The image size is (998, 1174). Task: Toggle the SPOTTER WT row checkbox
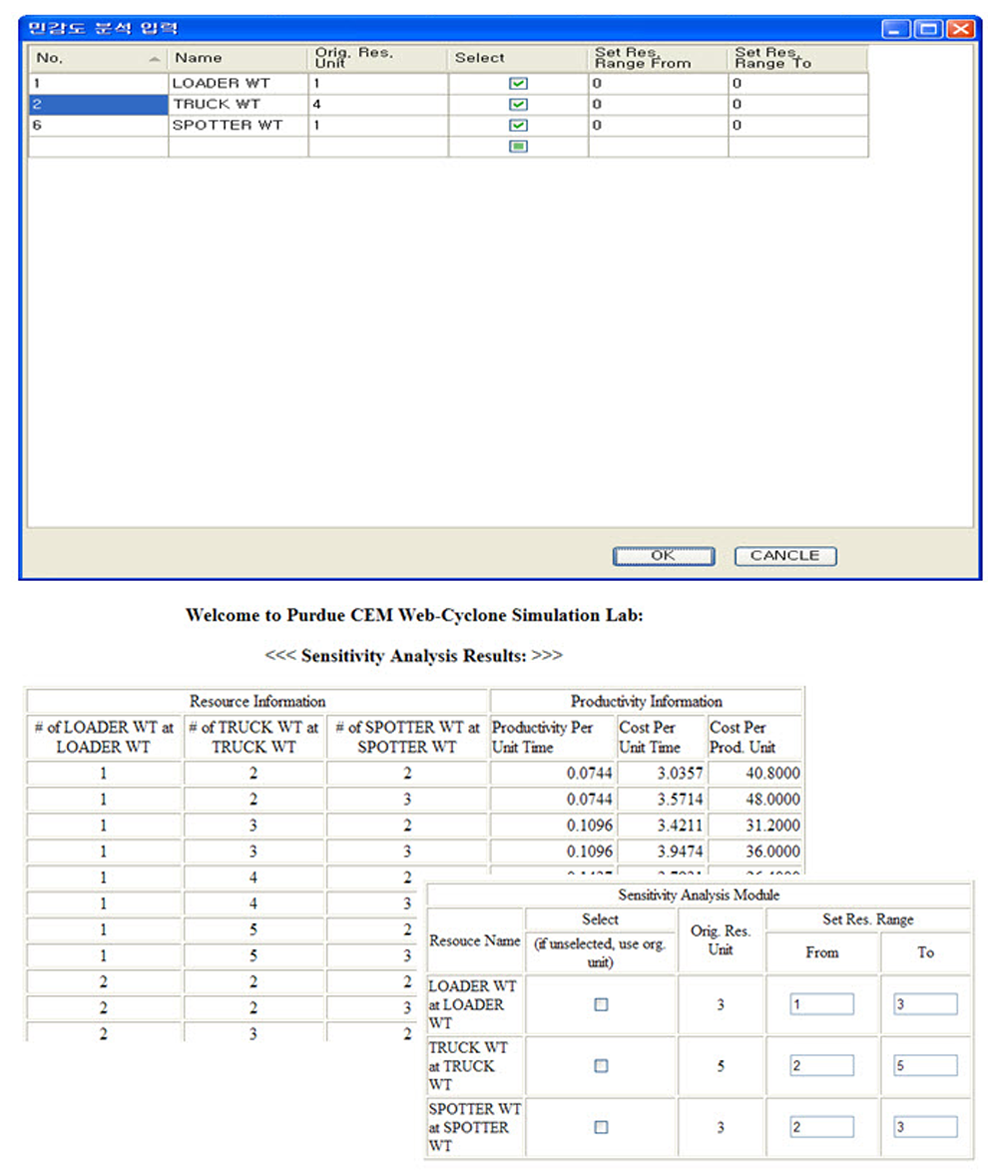[x=518, y=126]
